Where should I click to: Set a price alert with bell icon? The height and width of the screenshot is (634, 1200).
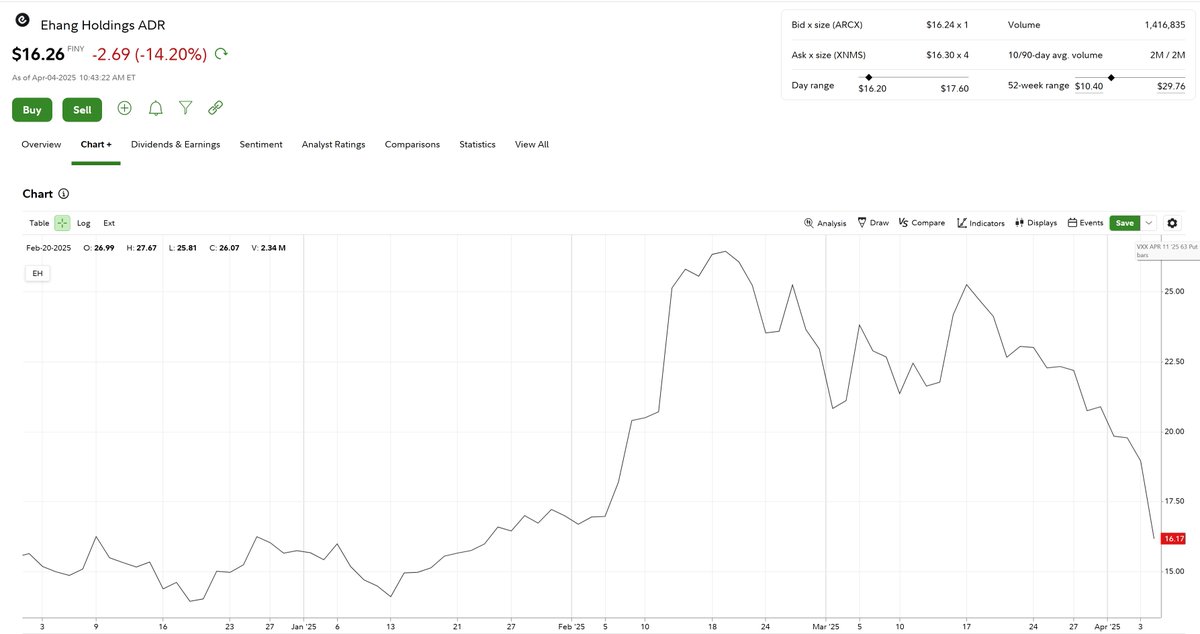156,108
